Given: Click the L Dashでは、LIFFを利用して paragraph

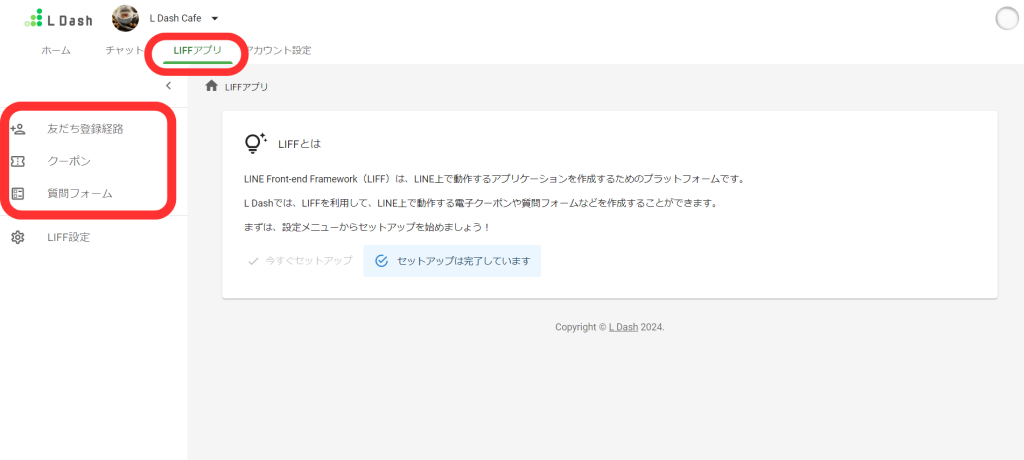Looking at the screenshot, I should click(481, 203).
